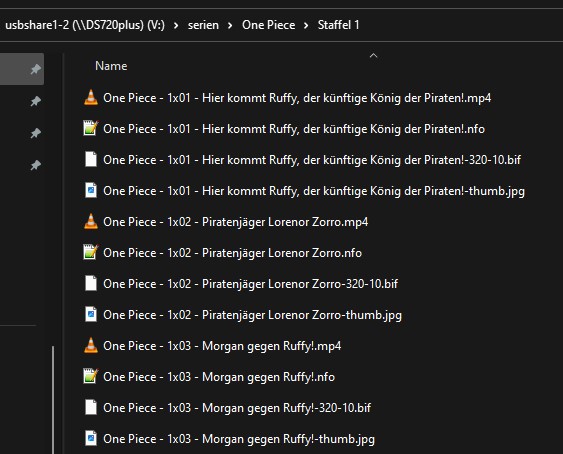The image size is (563, 454).
Task: Click the second pin icon in sidebar
Action: coord(36,101)
